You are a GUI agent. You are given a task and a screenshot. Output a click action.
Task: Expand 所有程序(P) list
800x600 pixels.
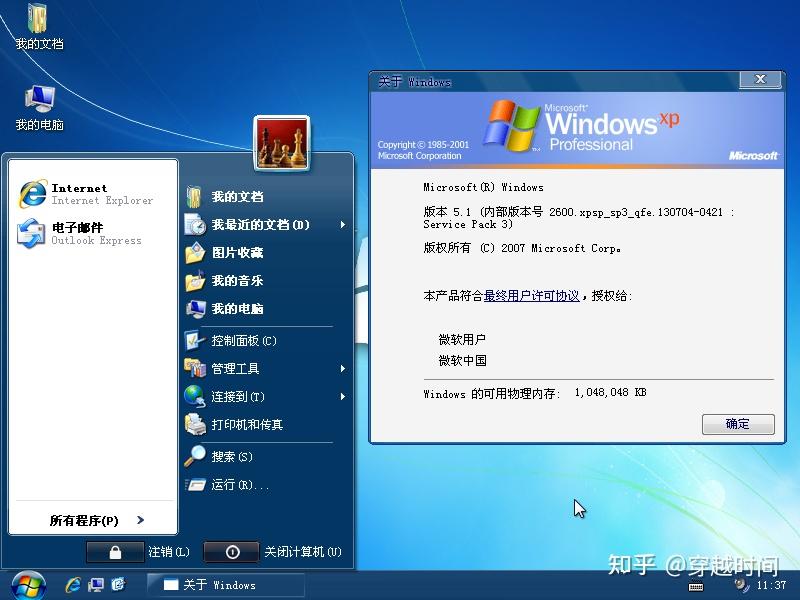click(97, 520)
